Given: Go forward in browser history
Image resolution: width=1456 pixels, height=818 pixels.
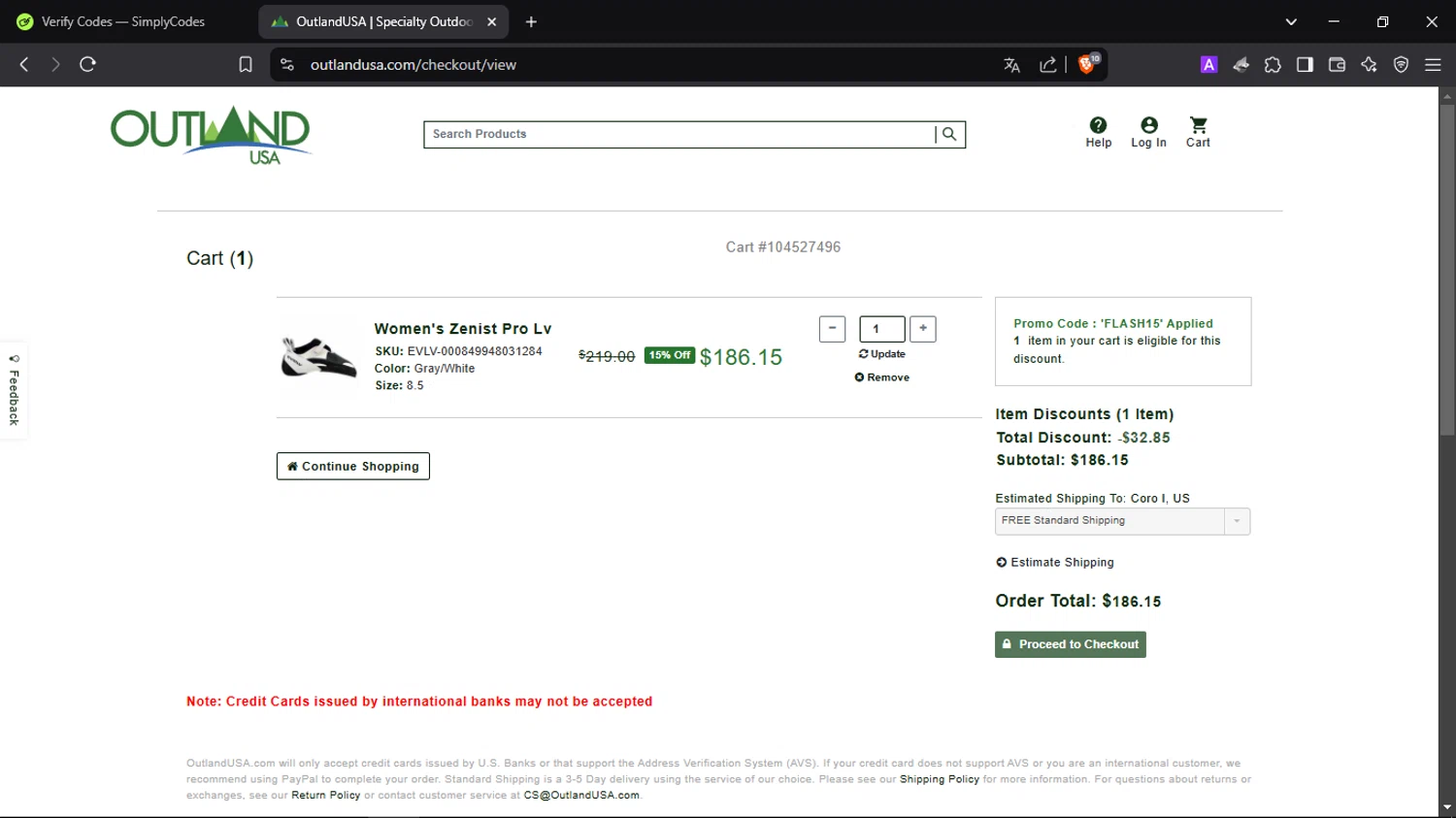Looking at the screenshot, I should [55, 64].
